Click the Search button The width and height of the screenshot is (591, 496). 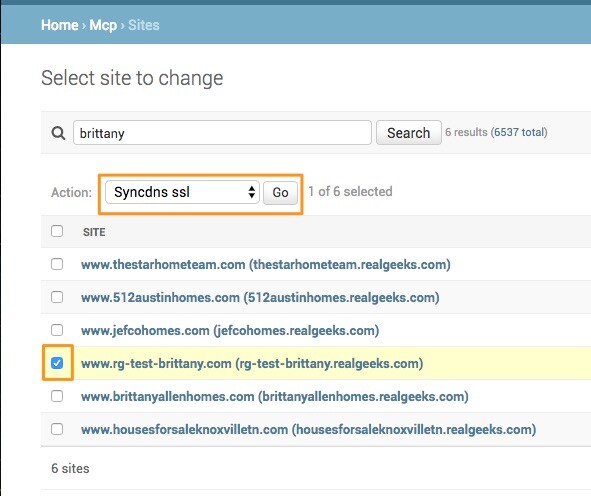coord(409,133)
